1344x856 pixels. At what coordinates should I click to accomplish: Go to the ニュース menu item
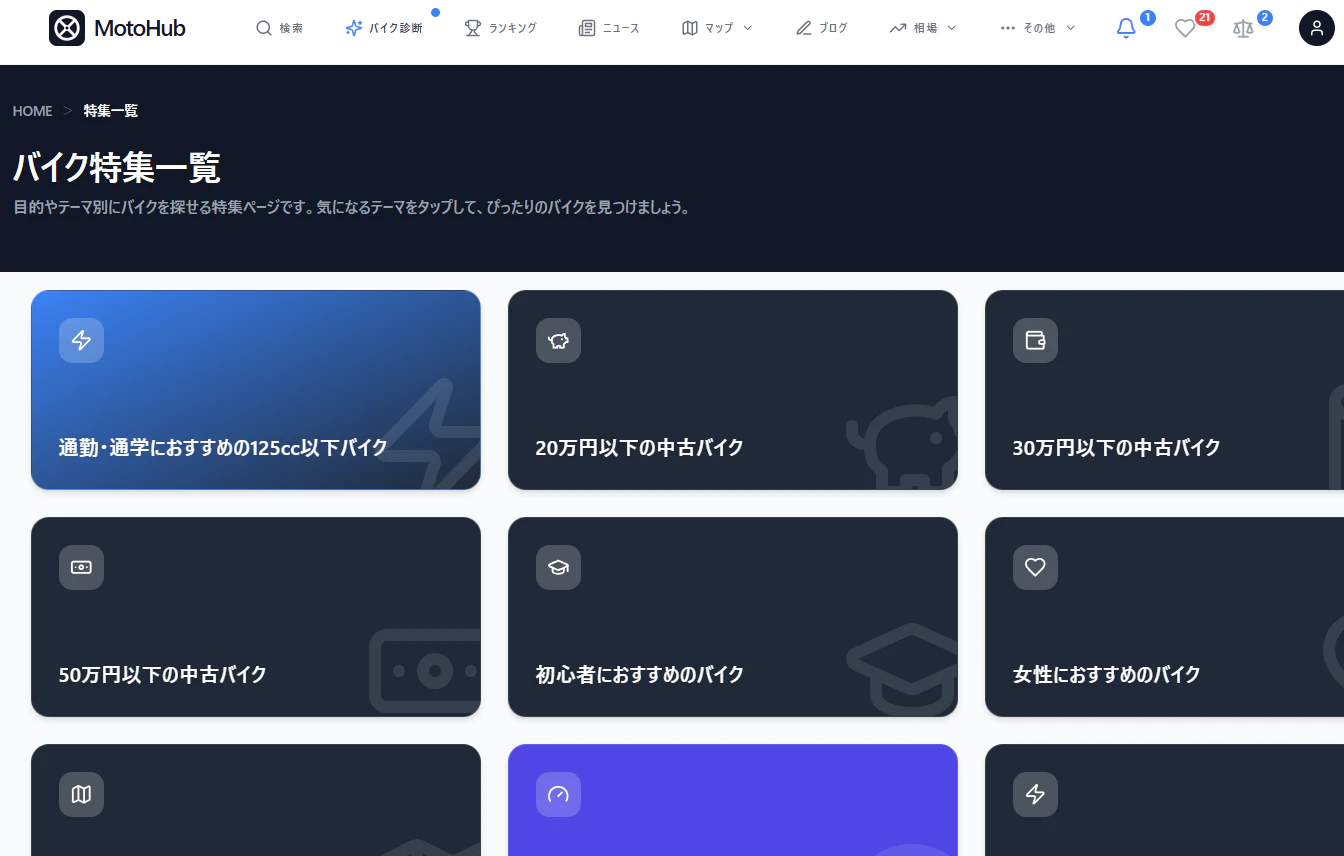[x=609, y=28]
